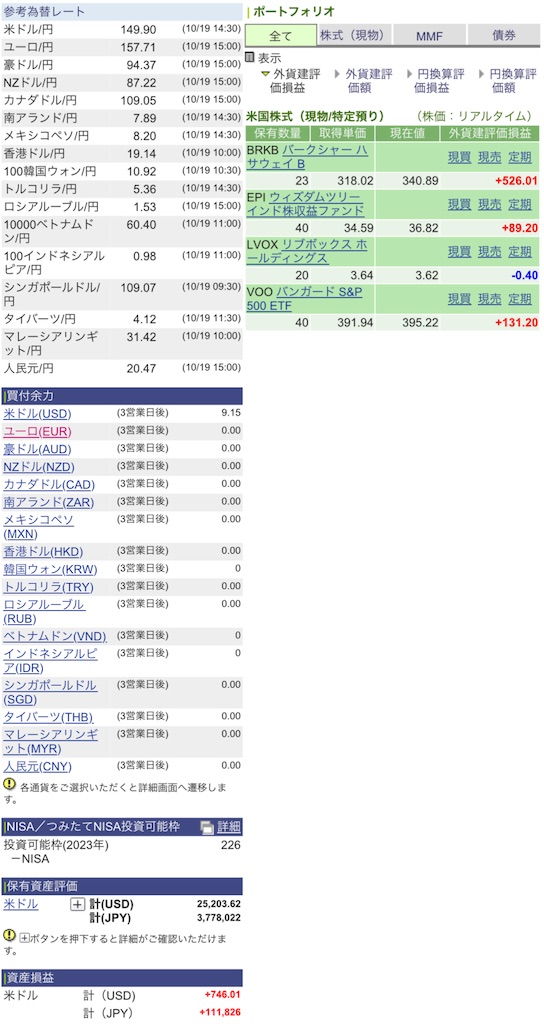
Task: Select 外貨建評価額 display option
Action: tap(364, 80)
